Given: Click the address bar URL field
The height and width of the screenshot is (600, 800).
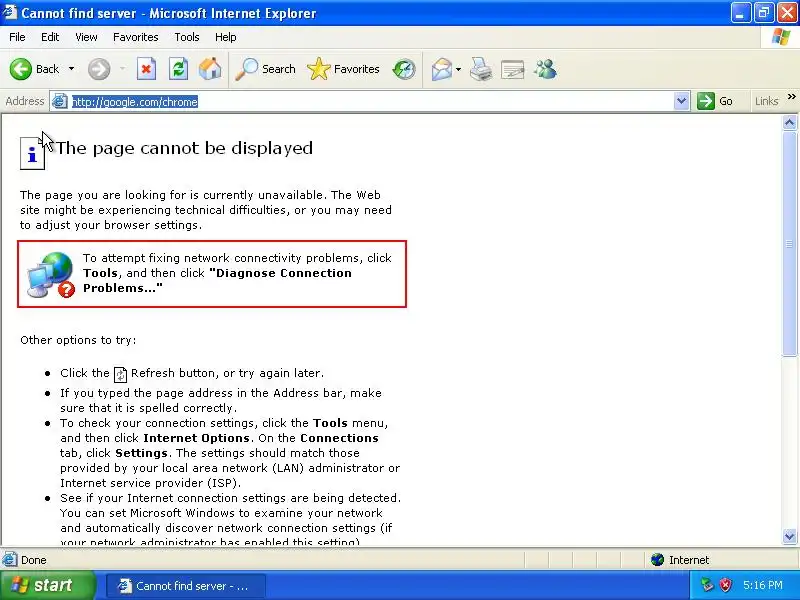Looking at the screenshot, I should tap(371, 102).
